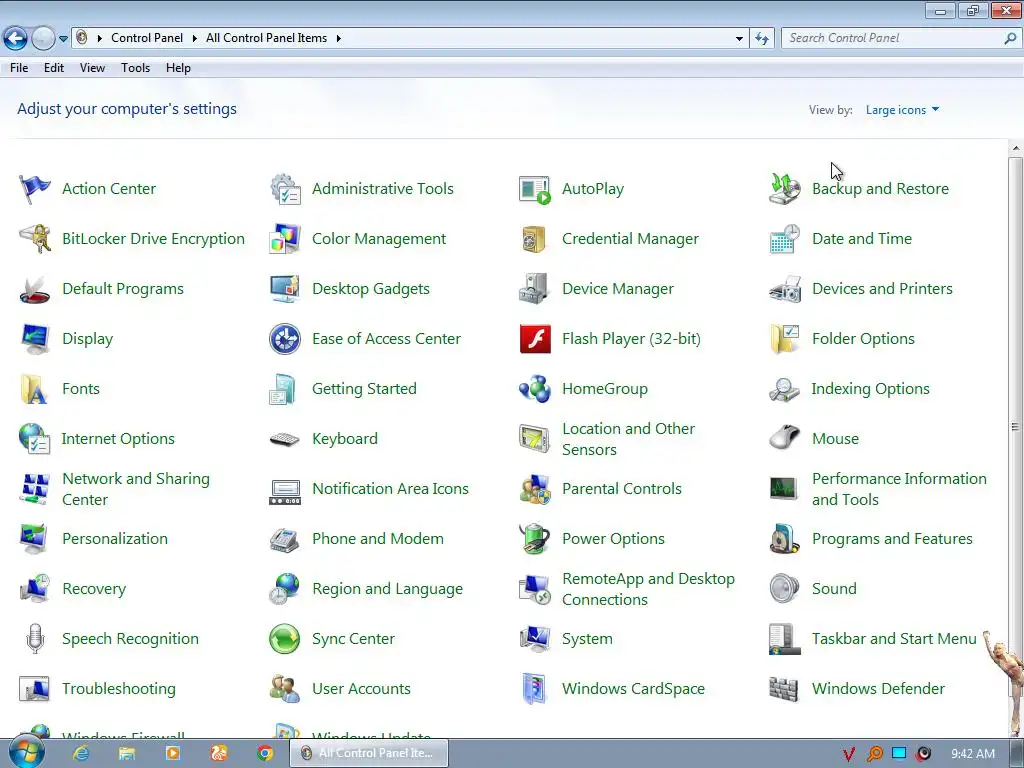Click the Speech Recognition microphone icon
Screen dimensions: 1024x768
(x=35, y=639)
